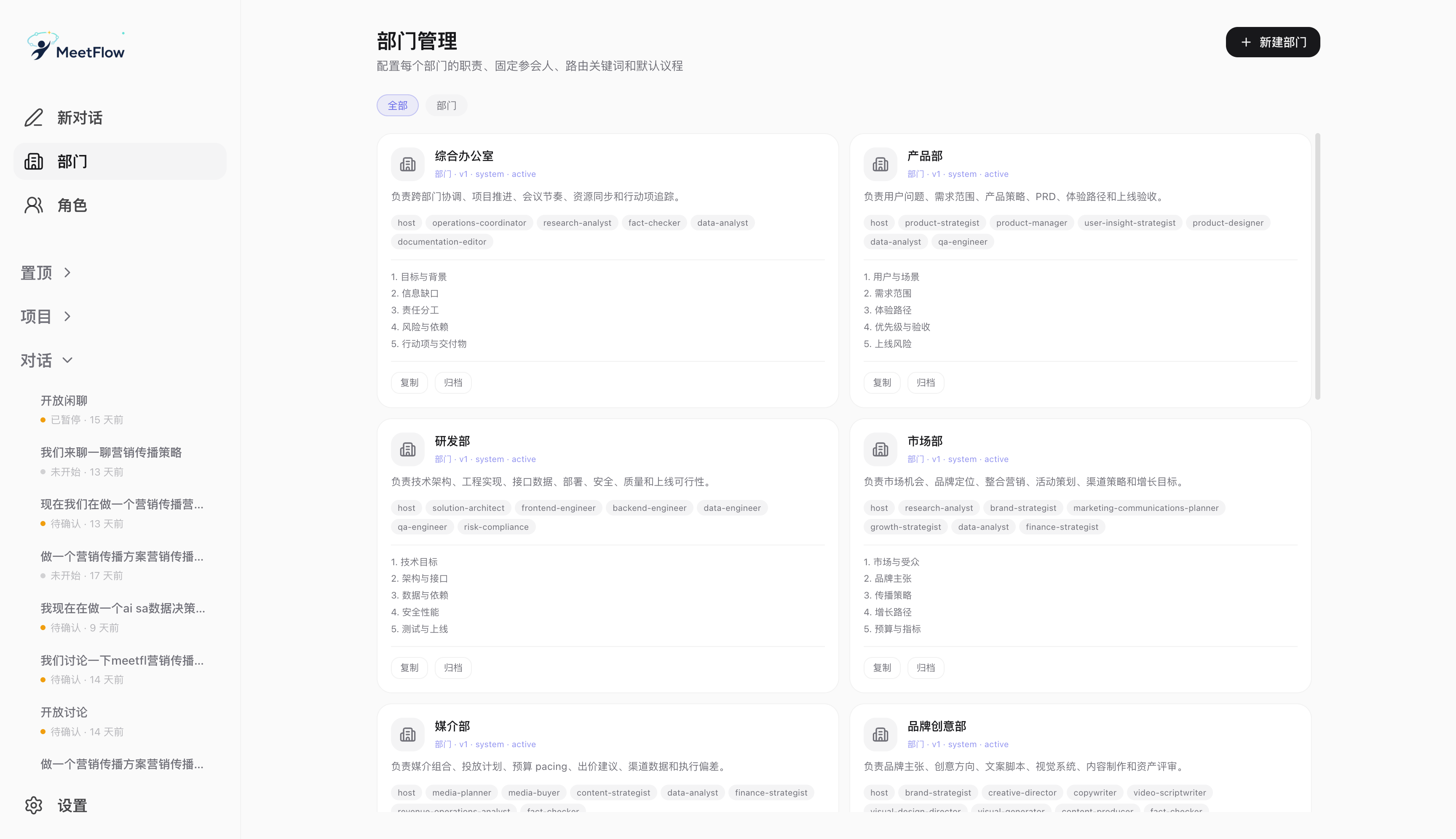The height and width of the screenshot is (839, 1456).
Task: Click 归档 on the 产品部 card
Action: (926, 382)
